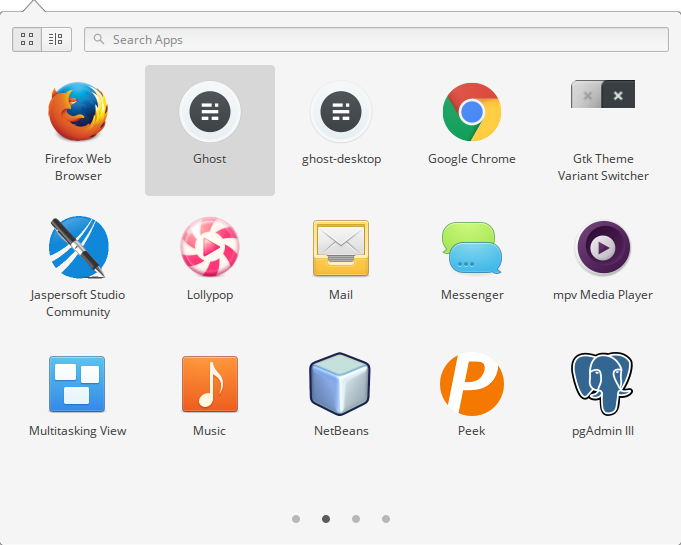This screenshot has width=681, height=545.
Task: Open NetBeans IDE
Action: click(x=341, y=403)
